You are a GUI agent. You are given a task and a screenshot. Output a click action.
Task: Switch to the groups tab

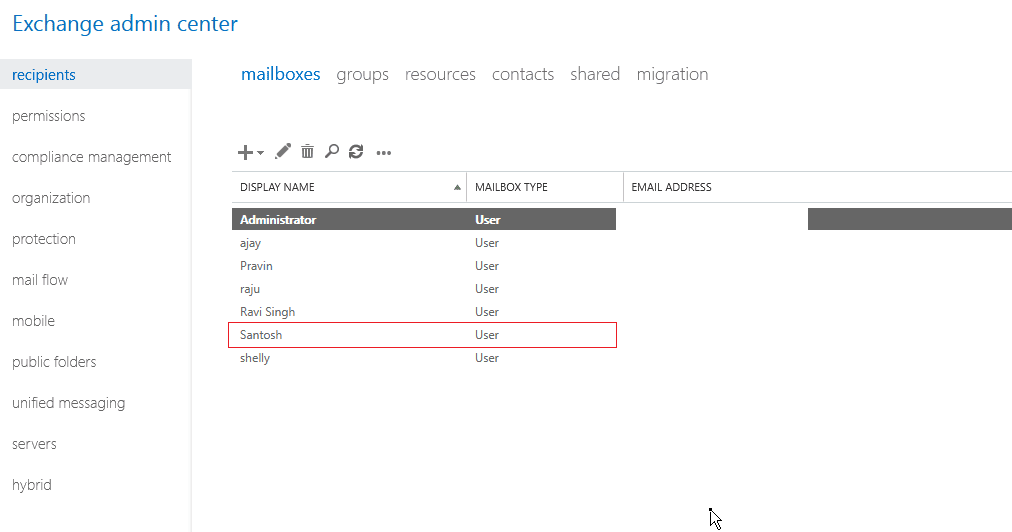click(x=362, y=75)
